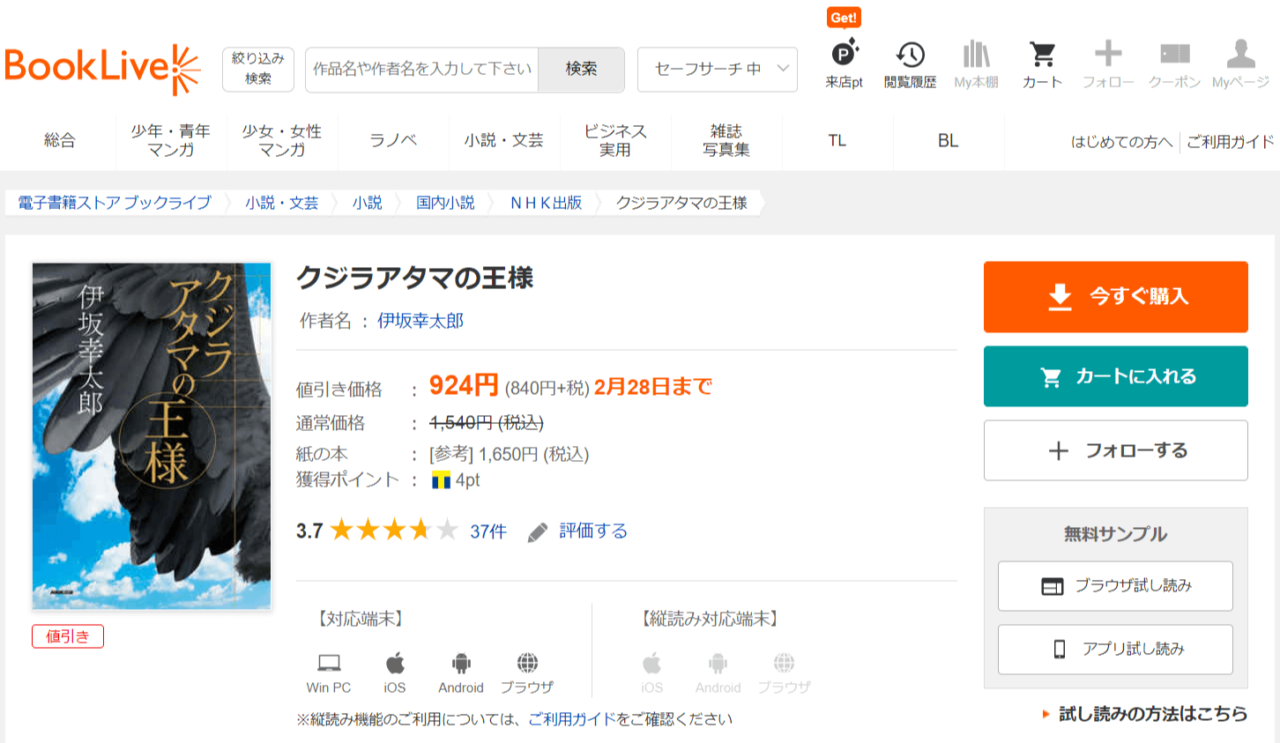Click the BookLive logo

pyautogui.click(x=103, y=68)
